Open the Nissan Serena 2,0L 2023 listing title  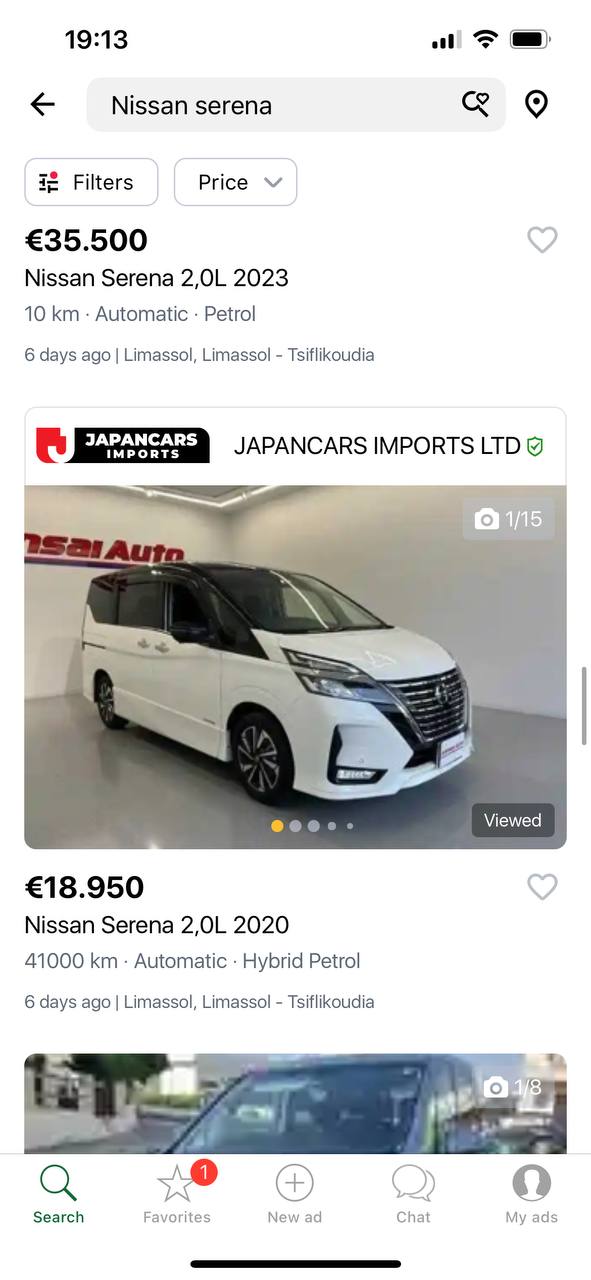157,278
